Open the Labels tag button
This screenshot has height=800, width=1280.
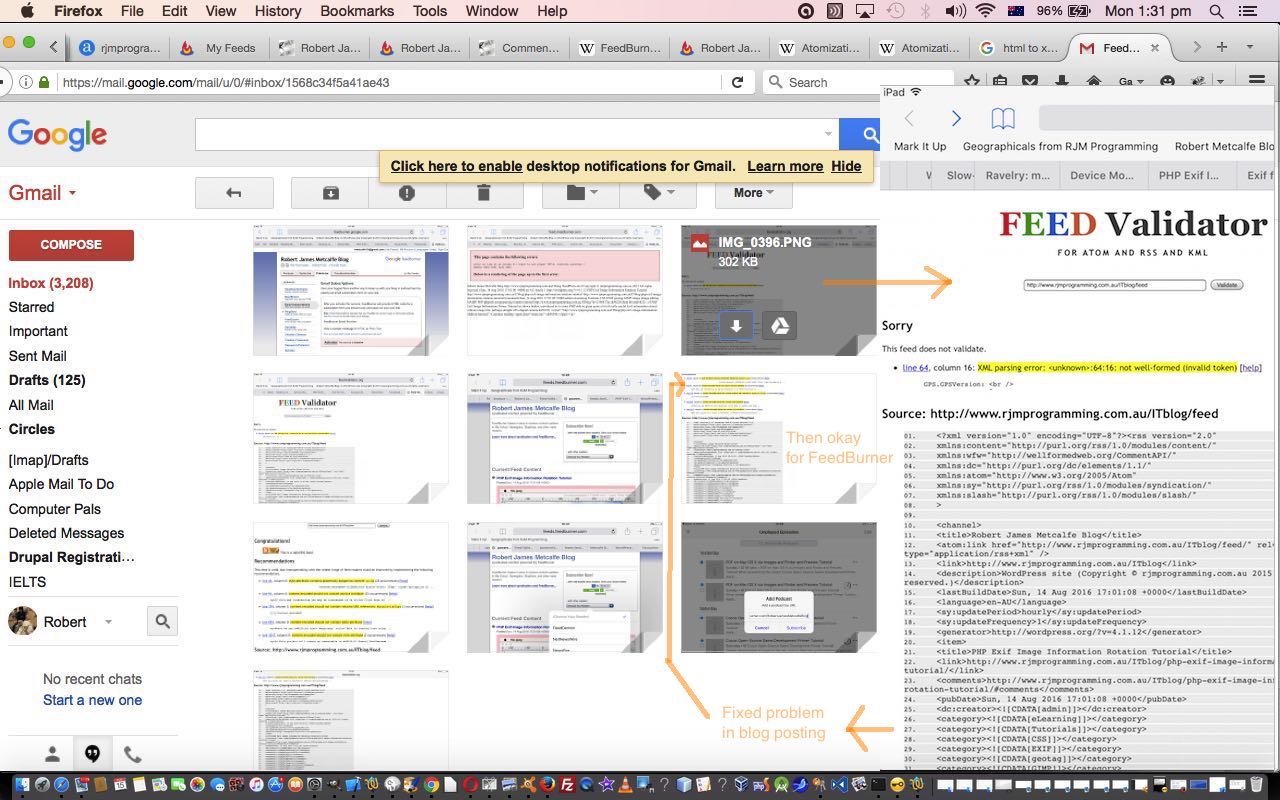tap(659, 193)
